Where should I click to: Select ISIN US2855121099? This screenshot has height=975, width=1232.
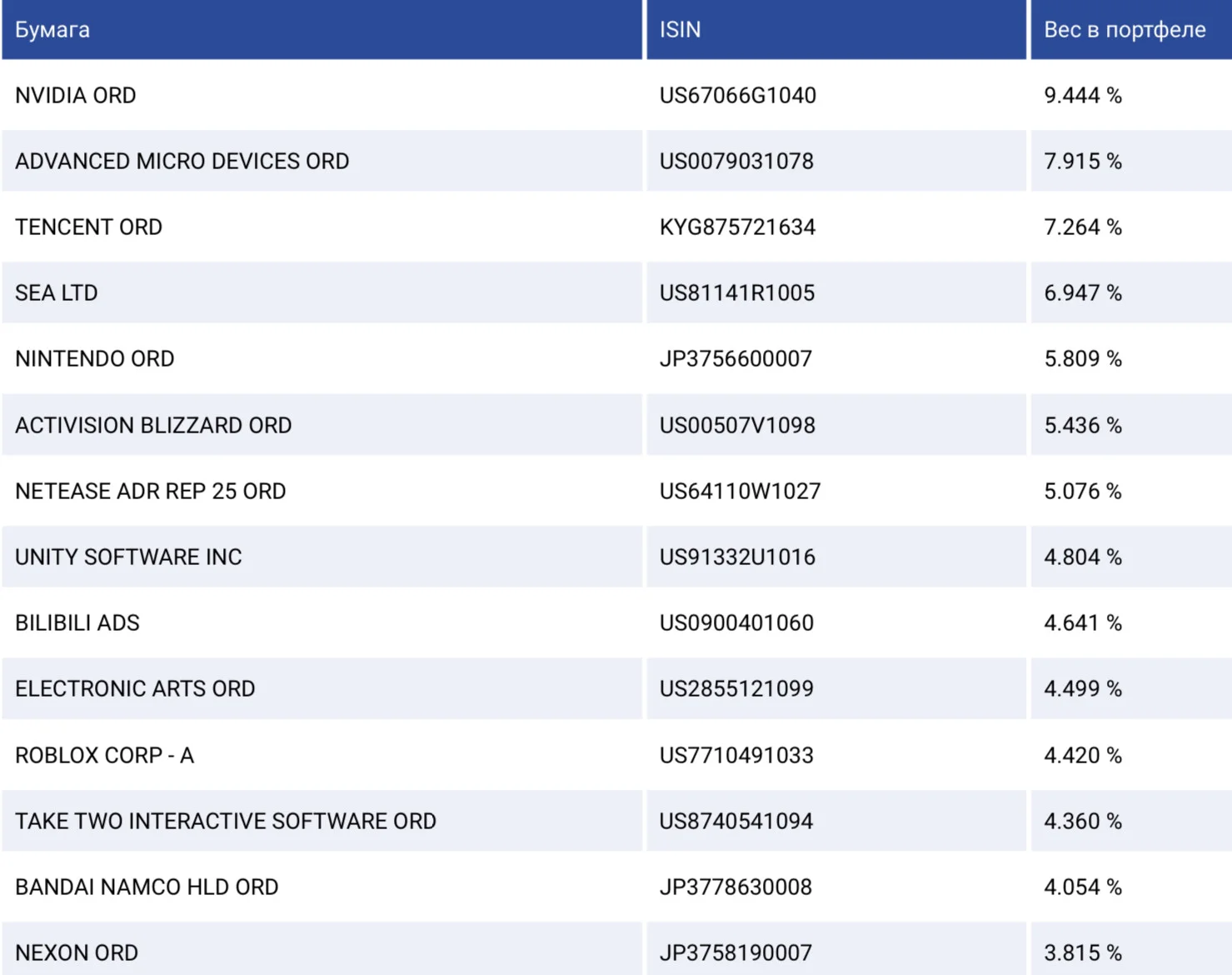tap(736, 689)
